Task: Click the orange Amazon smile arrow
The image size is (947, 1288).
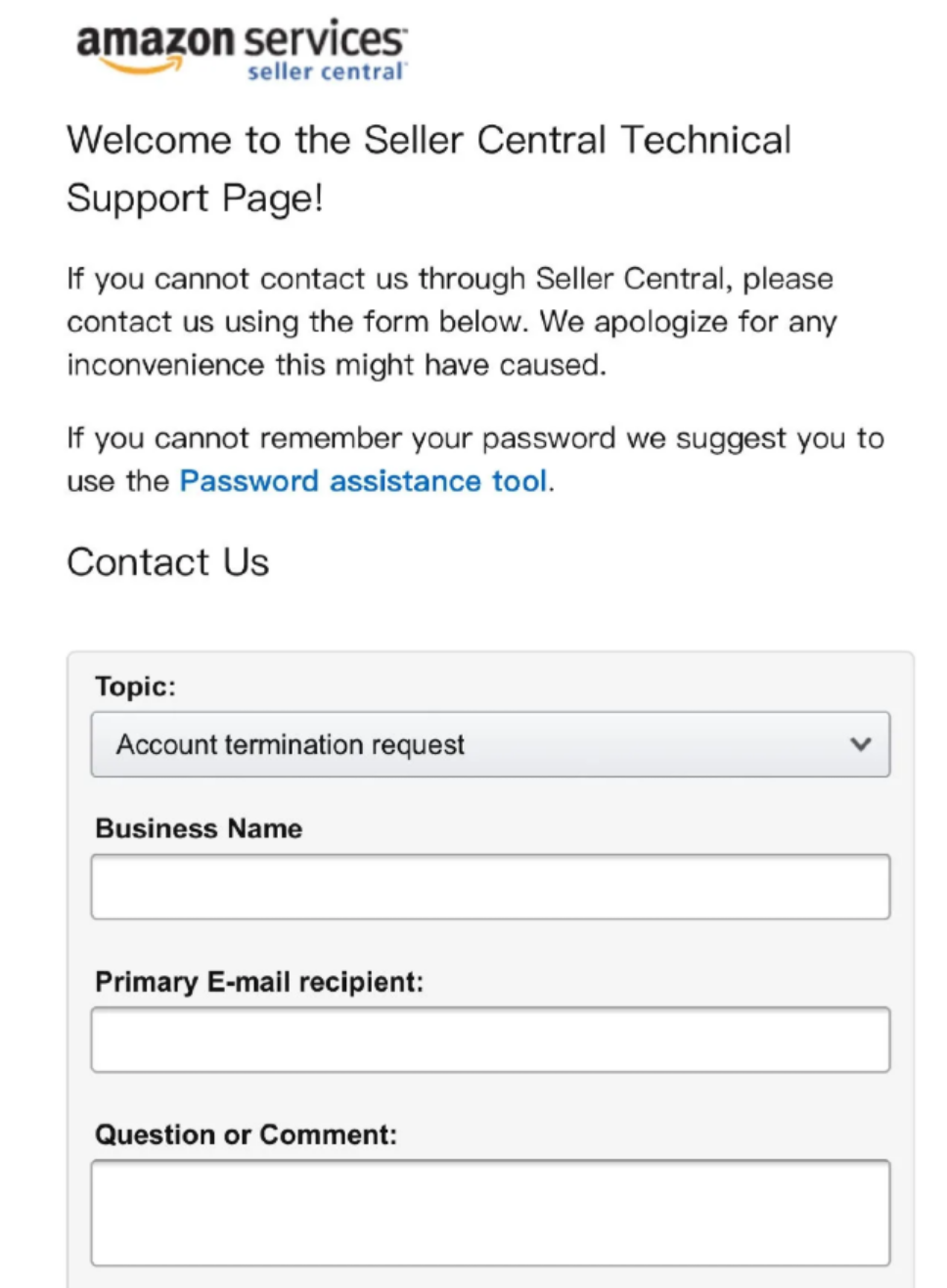Action: 143,67
